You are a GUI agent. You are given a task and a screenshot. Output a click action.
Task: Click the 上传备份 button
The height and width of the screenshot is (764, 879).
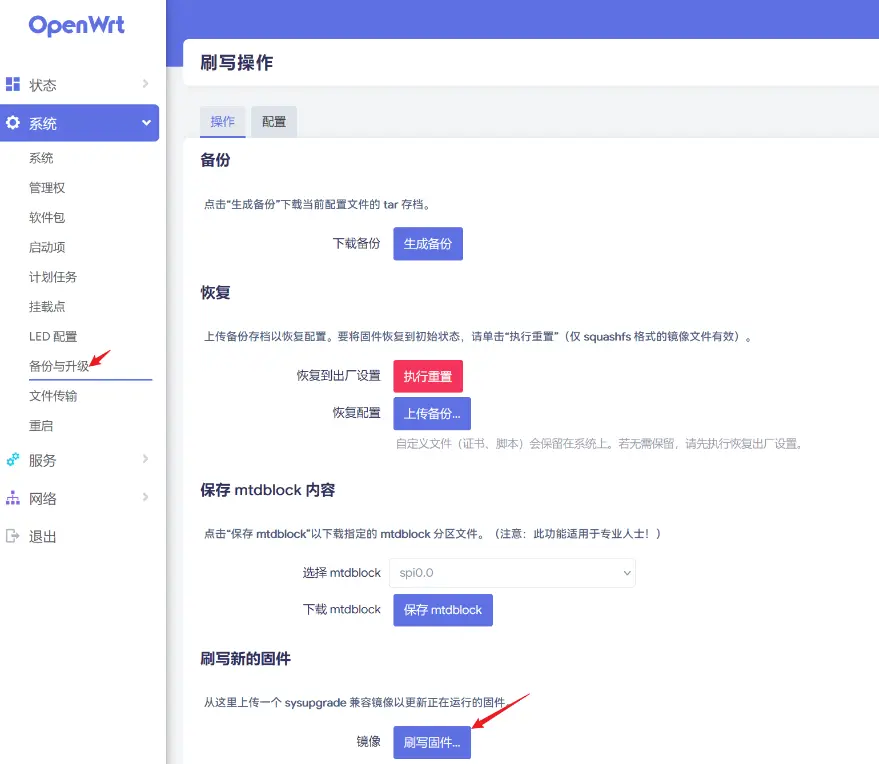(431, 413)
